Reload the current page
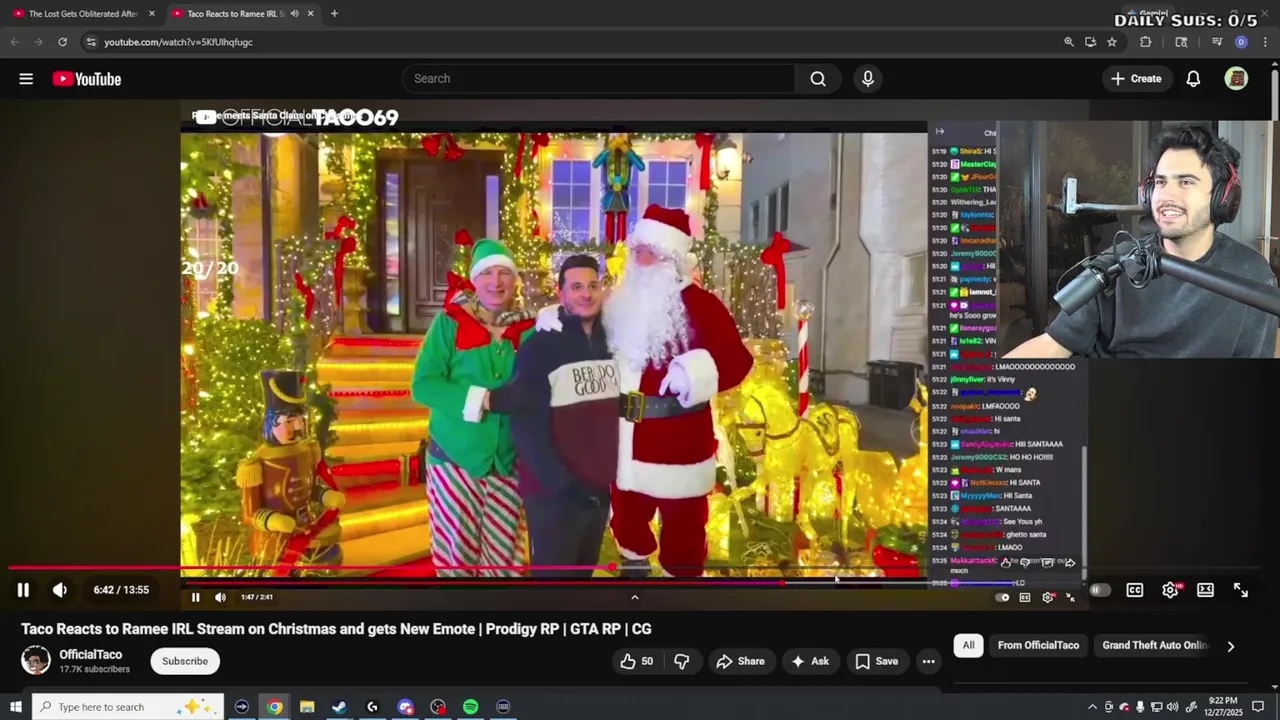 click(x=62, y=42)
